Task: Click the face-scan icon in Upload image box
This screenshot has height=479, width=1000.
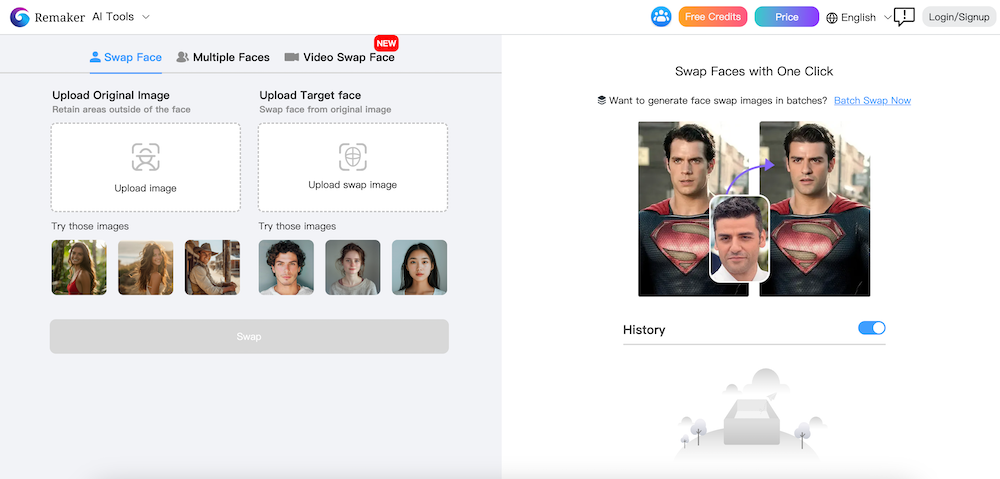Action: (145, 157)
